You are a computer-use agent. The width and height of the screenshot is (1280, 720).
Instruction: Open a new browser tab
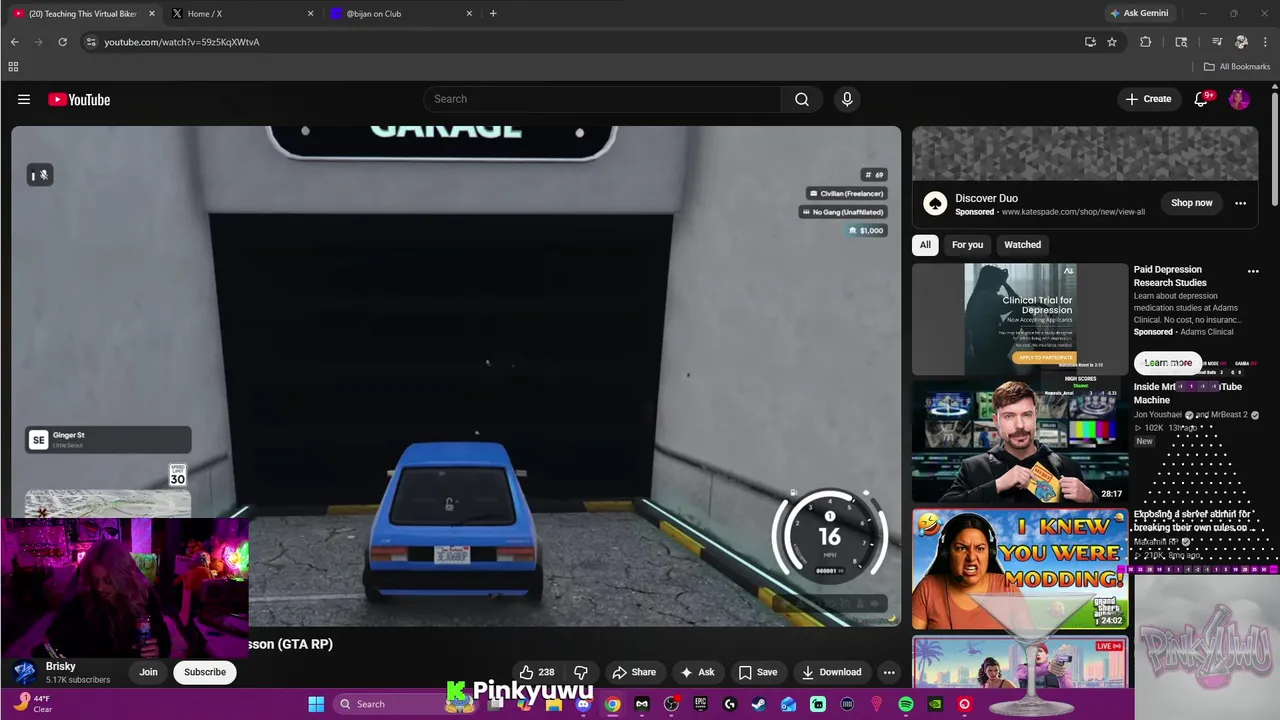493,14
